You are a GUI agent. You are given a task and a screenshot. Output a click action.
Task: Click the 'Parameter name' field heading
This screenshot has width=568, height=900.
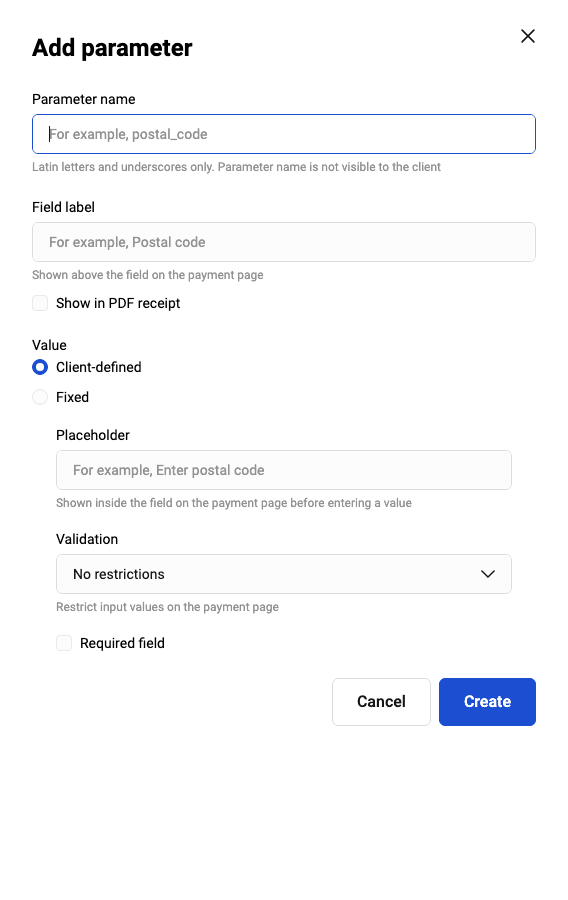click(84, 99)
